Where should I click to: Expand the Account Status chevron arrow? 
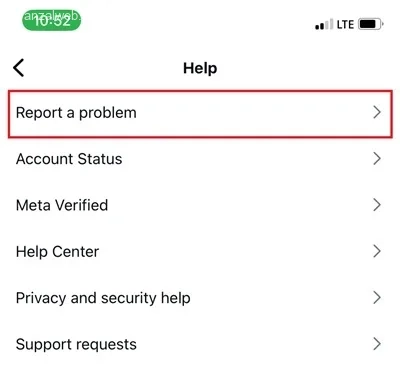[x=377, y=159]
